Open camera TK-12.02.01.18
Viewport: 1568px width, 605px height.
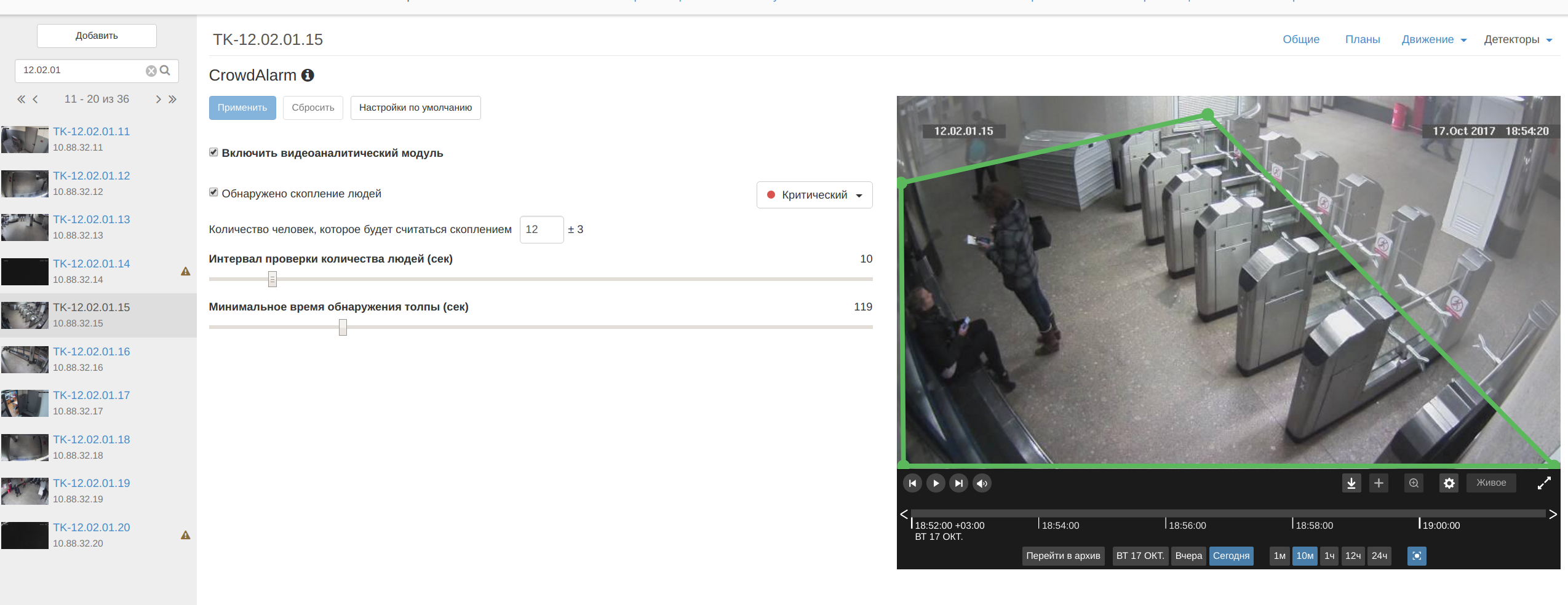tap(91, 440)
